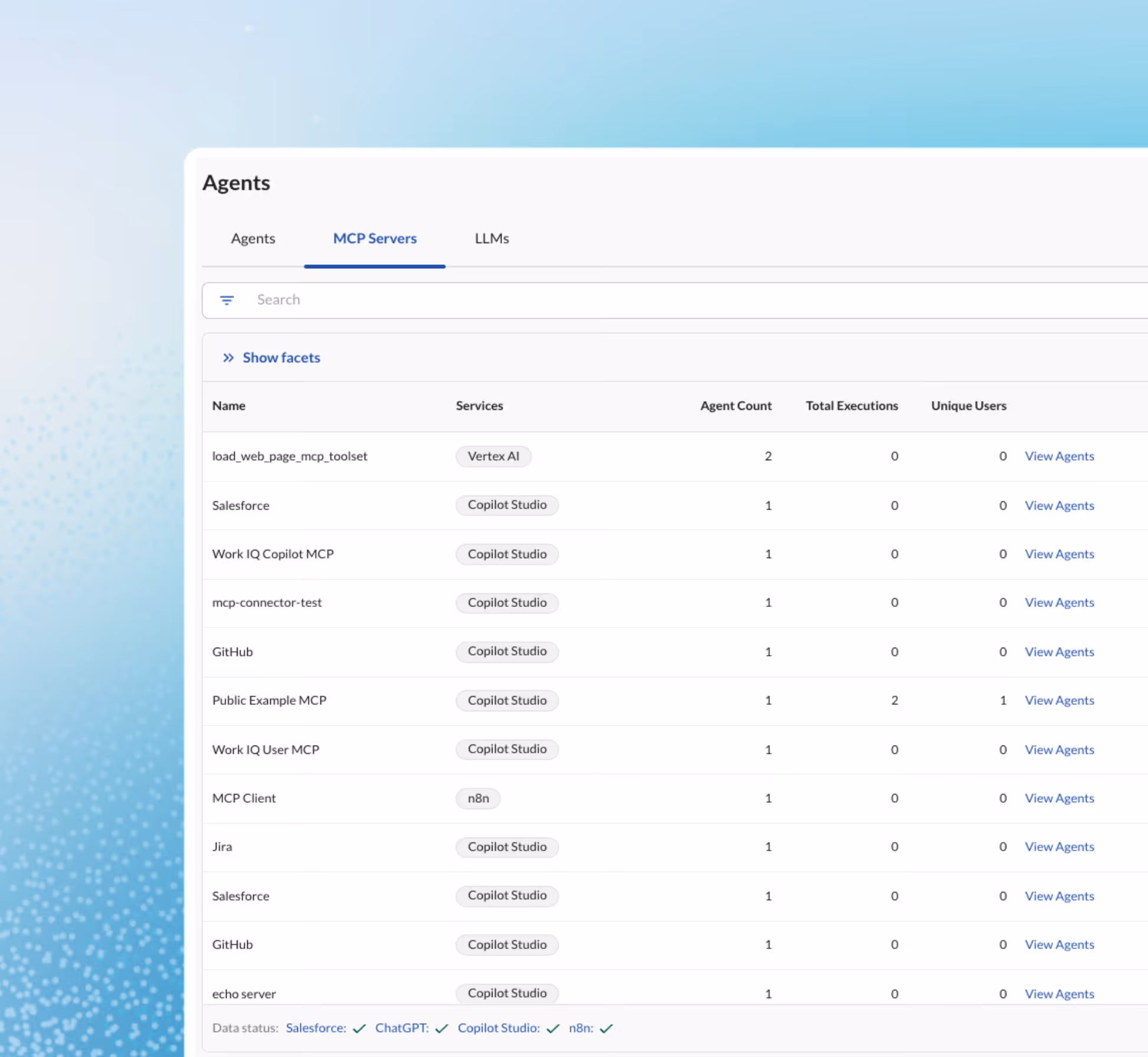
Task: Click the Agents page heading
Action: tap(237, 183)
